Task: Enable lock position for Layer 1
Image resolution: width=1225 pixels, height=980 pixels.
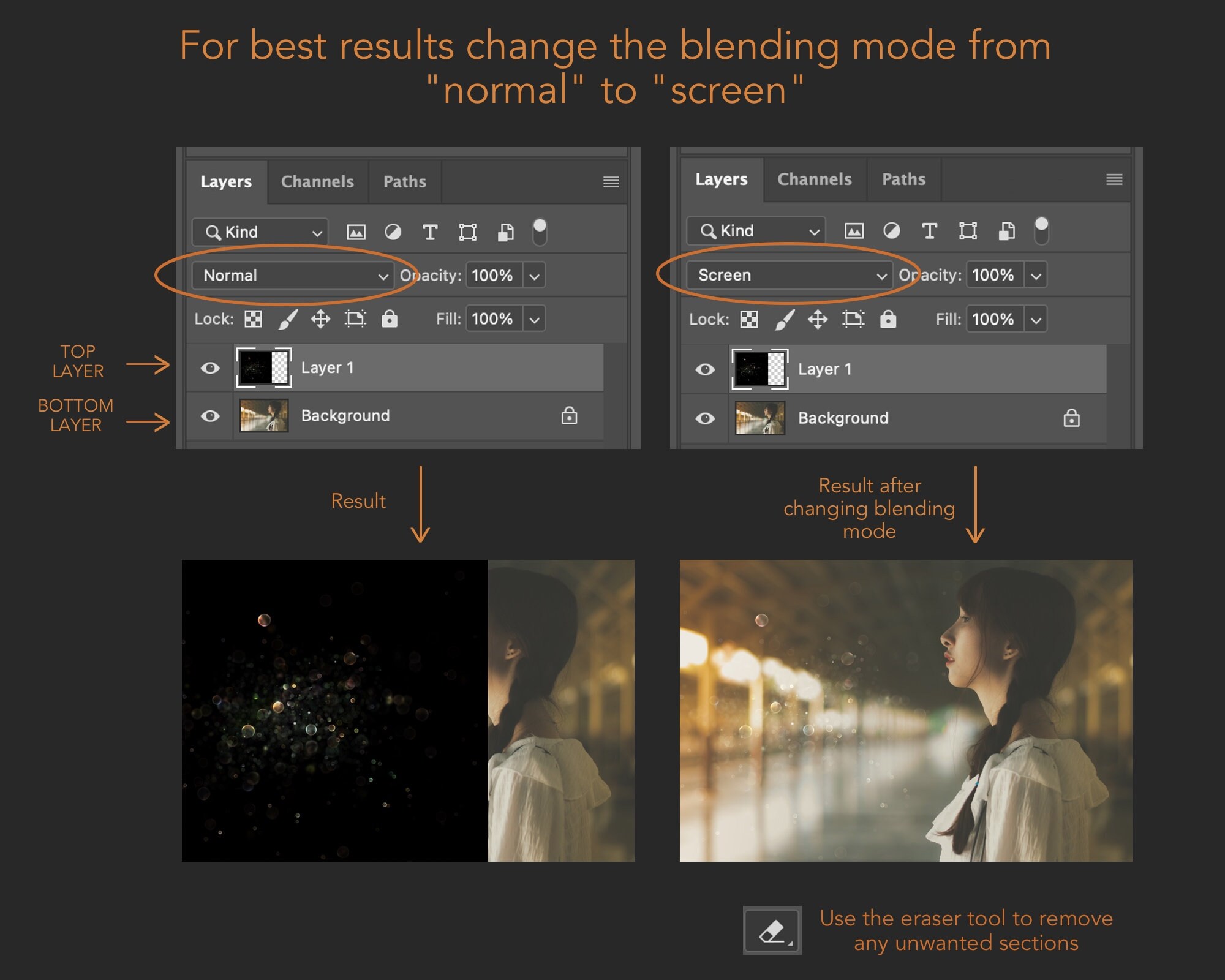Action: point(321,318)
